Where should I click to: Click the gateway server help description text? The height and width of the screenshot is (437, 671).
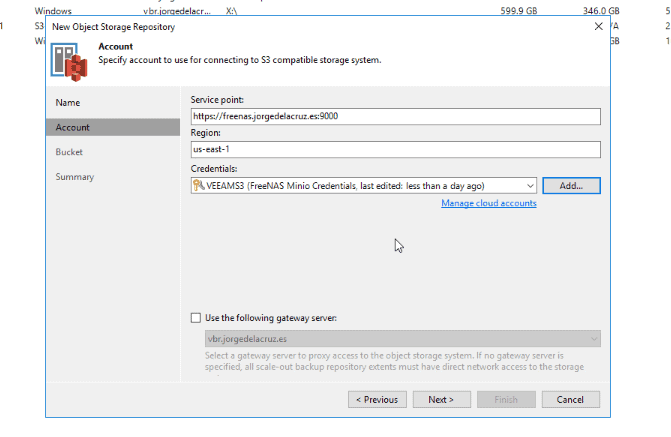[394, 361]
